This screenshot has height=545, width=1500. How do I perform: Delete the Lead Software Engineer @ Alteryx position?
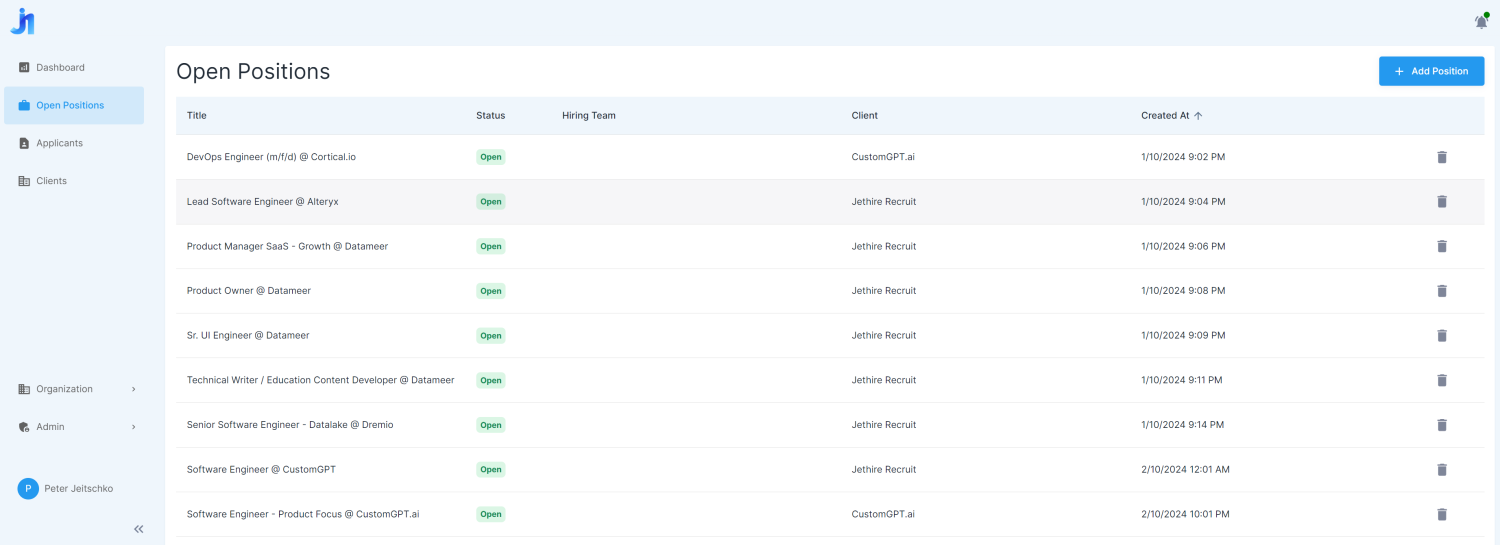coord(1442,202)
